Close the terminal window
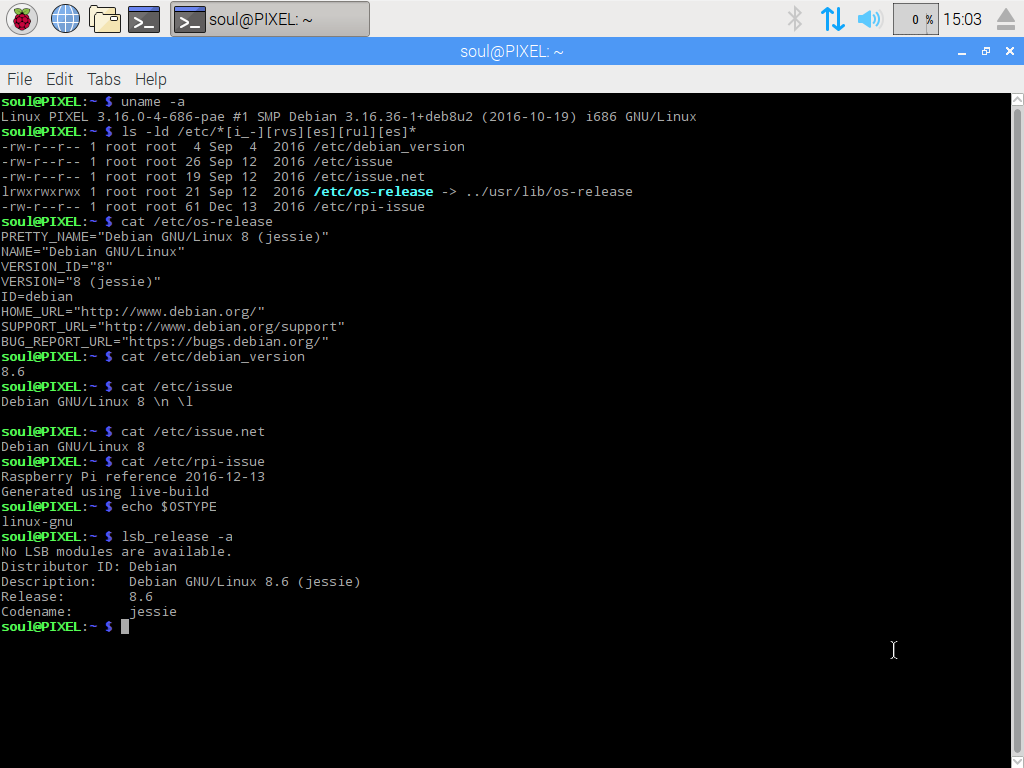This screenshot has height=768, width=1024. pos(1010,52)
